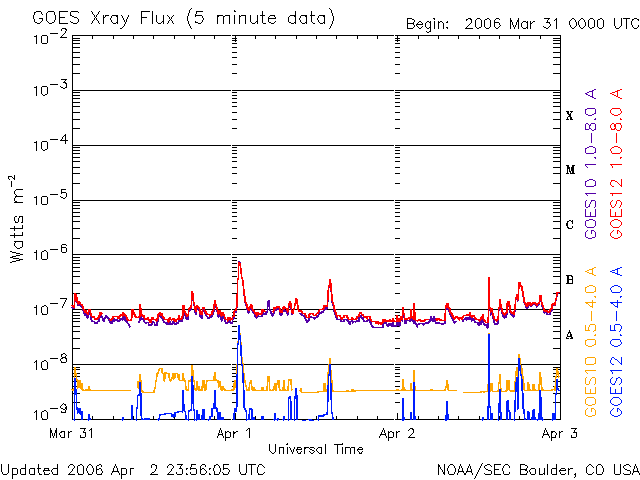This screenshot has height=480, width=640.
Task: Select the blue GOES12 0.5-4.0 A legend label
Action: pyautogui.click(x=618, y=341)
